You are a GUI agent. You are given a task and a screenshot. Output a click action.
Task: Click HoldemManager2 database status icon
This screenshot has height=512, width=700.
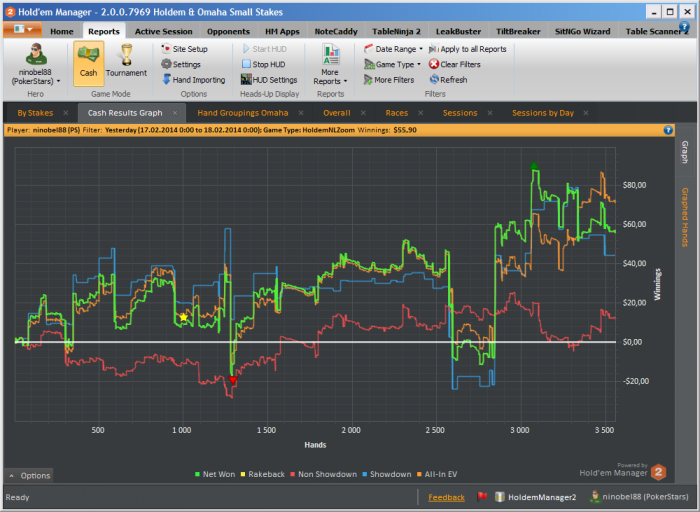coord(500,496)
